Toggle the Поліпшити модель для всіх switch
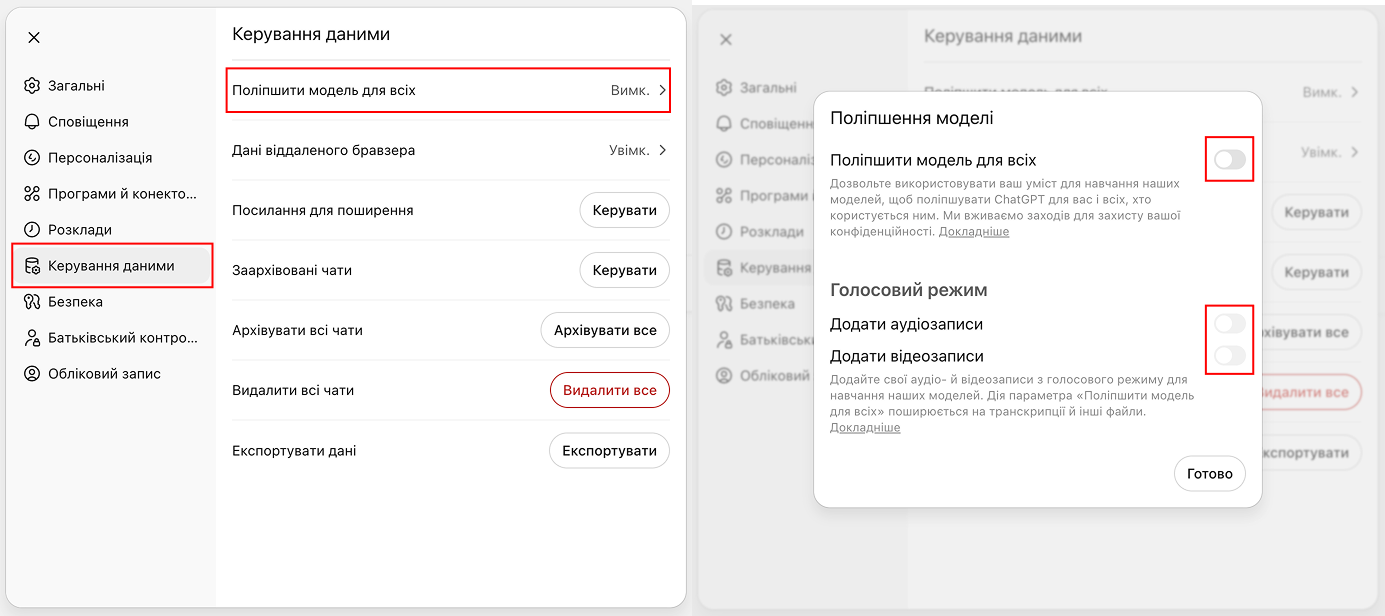The image size is (1385, 616). [1229, 160]
